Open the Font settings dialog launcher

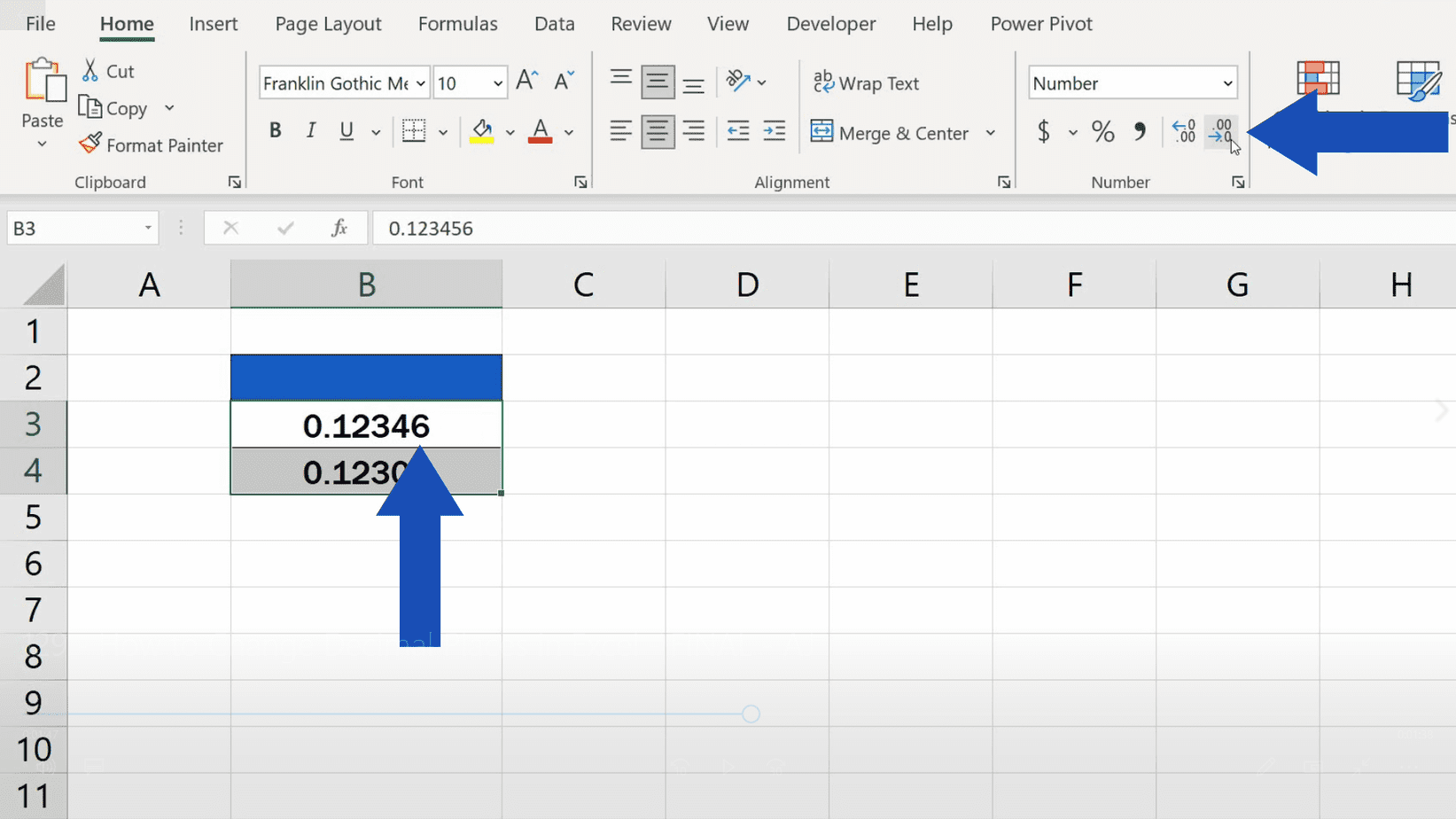point(580,181)
